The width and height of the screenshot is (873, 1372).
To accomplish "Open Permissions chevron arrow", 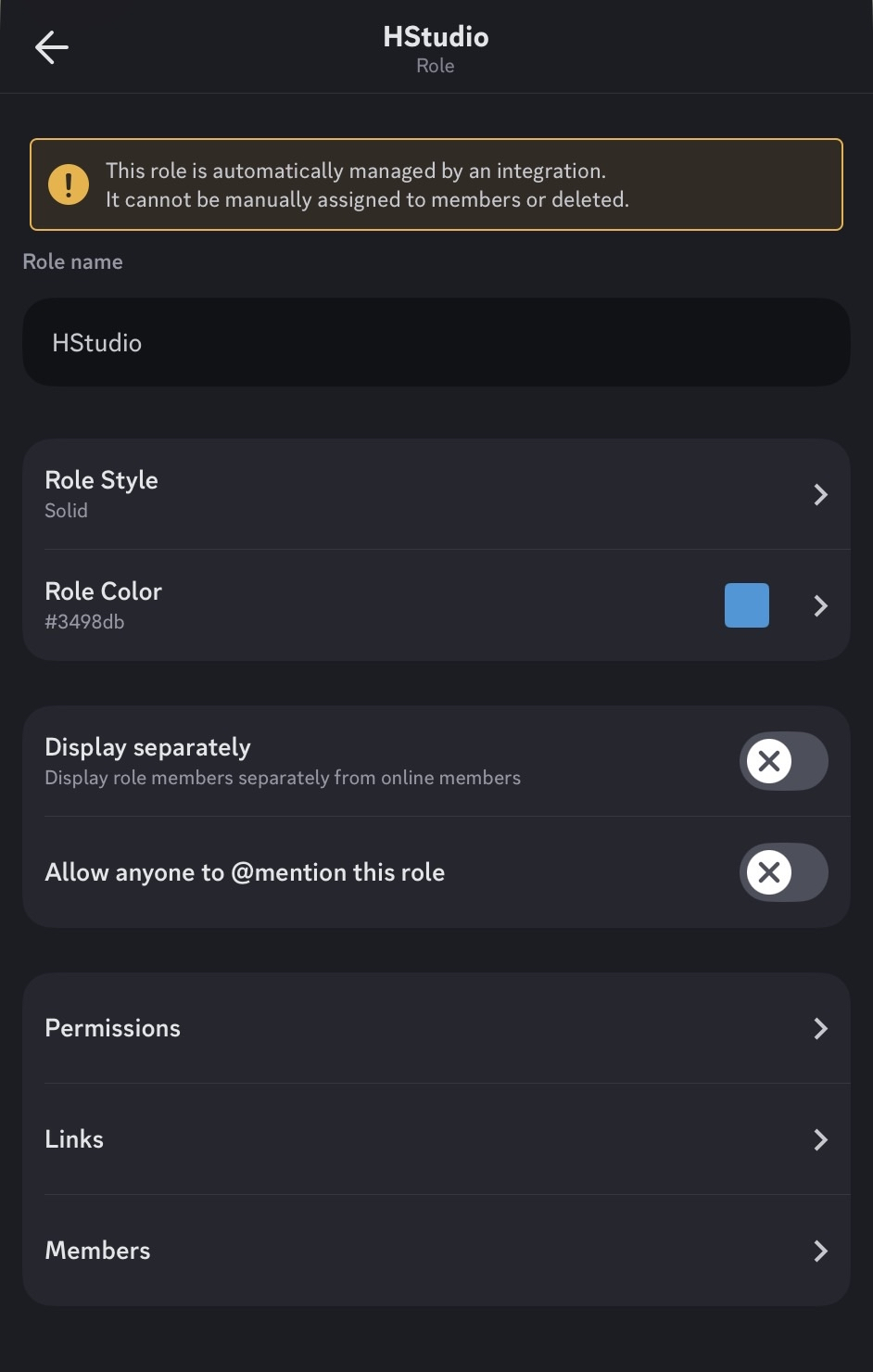I will tap(820, 1028).
